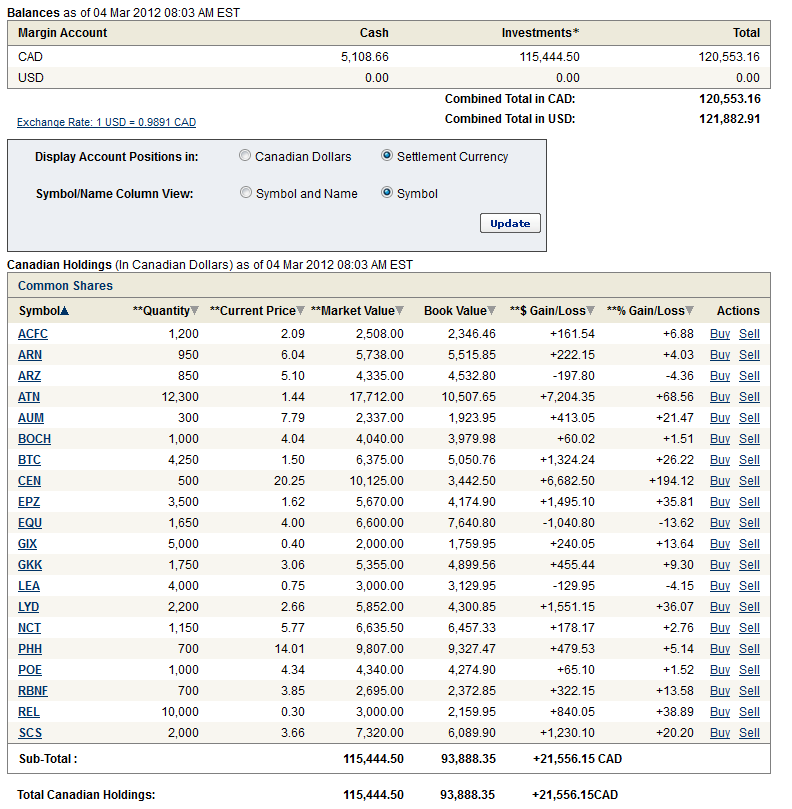Sort by % Gain/Loss arrow
Screen dimensions: 792x809
point(690,311)
